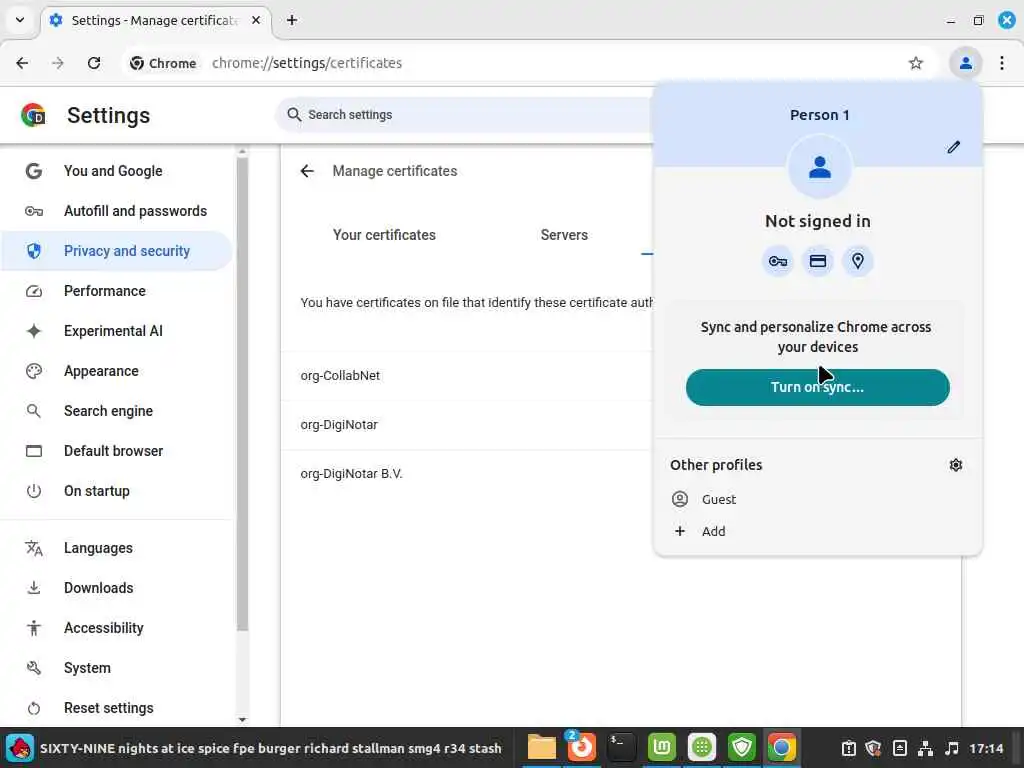Click the browser back arrow
The width and height of the screenshot is (1024, 768).
click(x=22, y=63)
